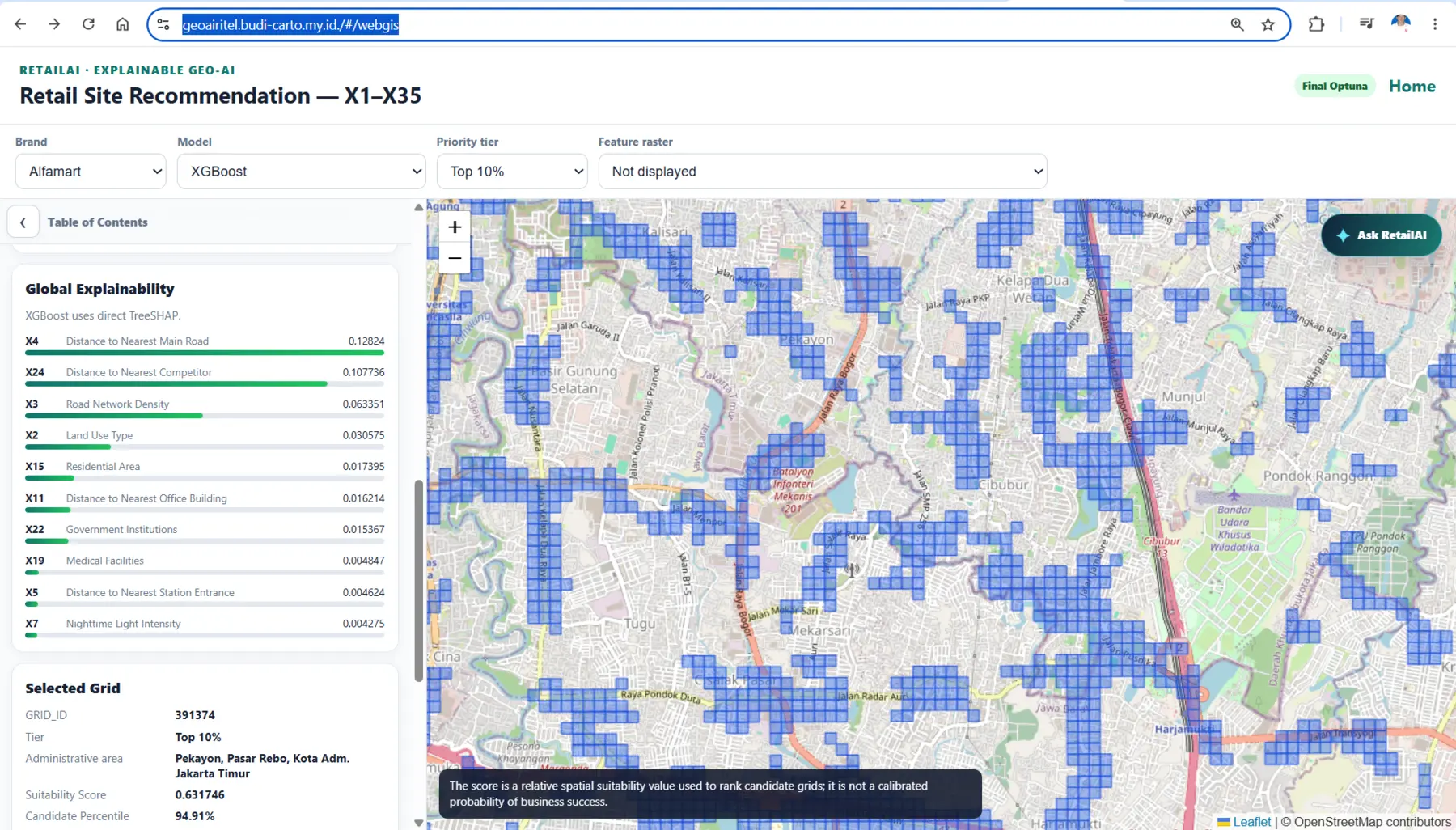Reload the page with the refresh icon
This screenshot has width=1456, height=830.
click(88, 24)
